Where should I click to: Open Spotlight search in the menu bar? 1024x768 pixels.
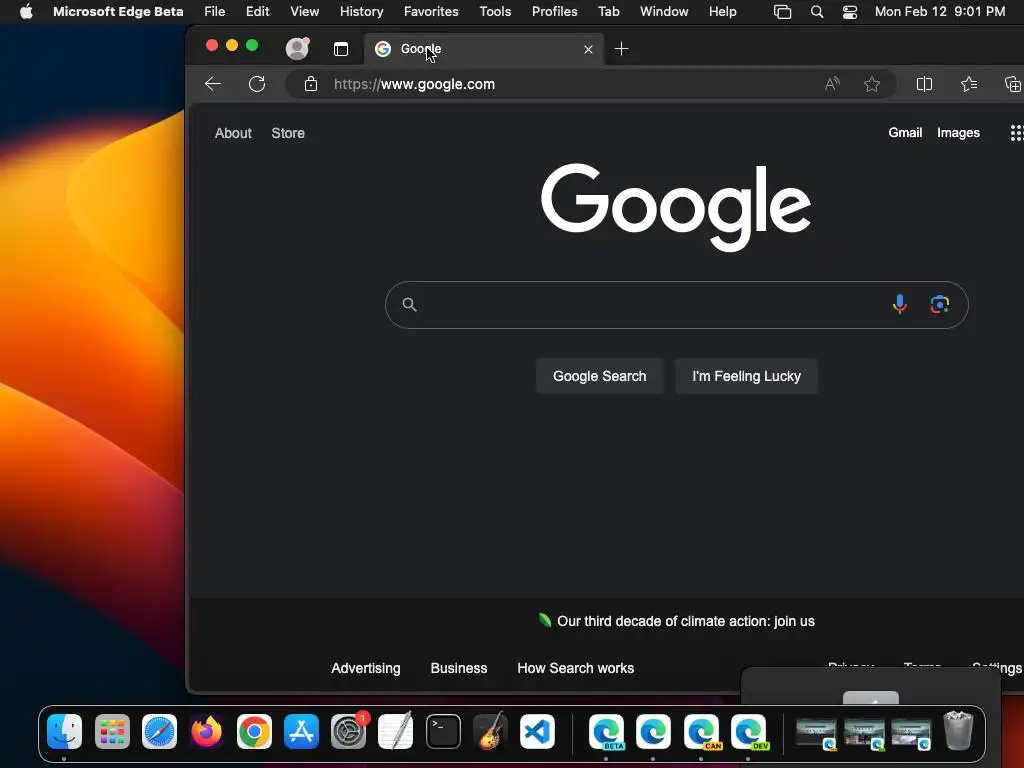(x=816, y=12)
